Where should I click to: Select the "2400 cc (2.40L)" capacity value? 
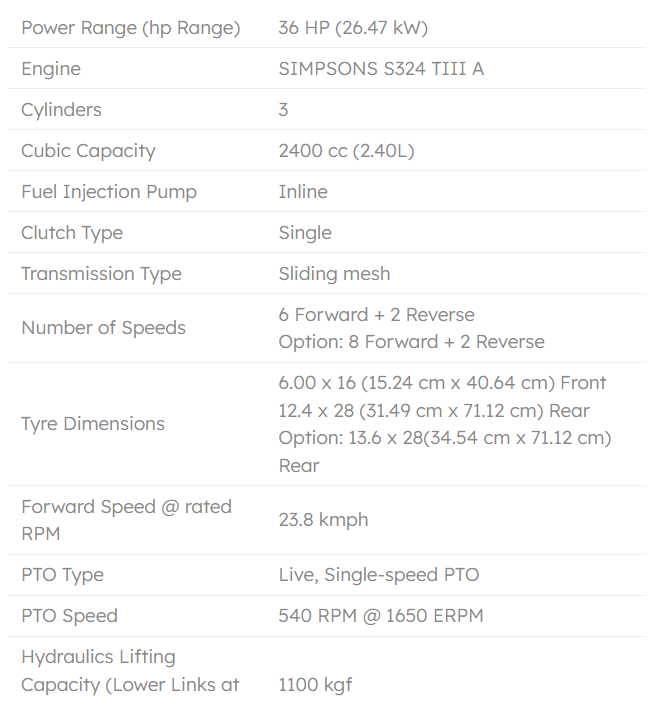click(x=346, y=151)
